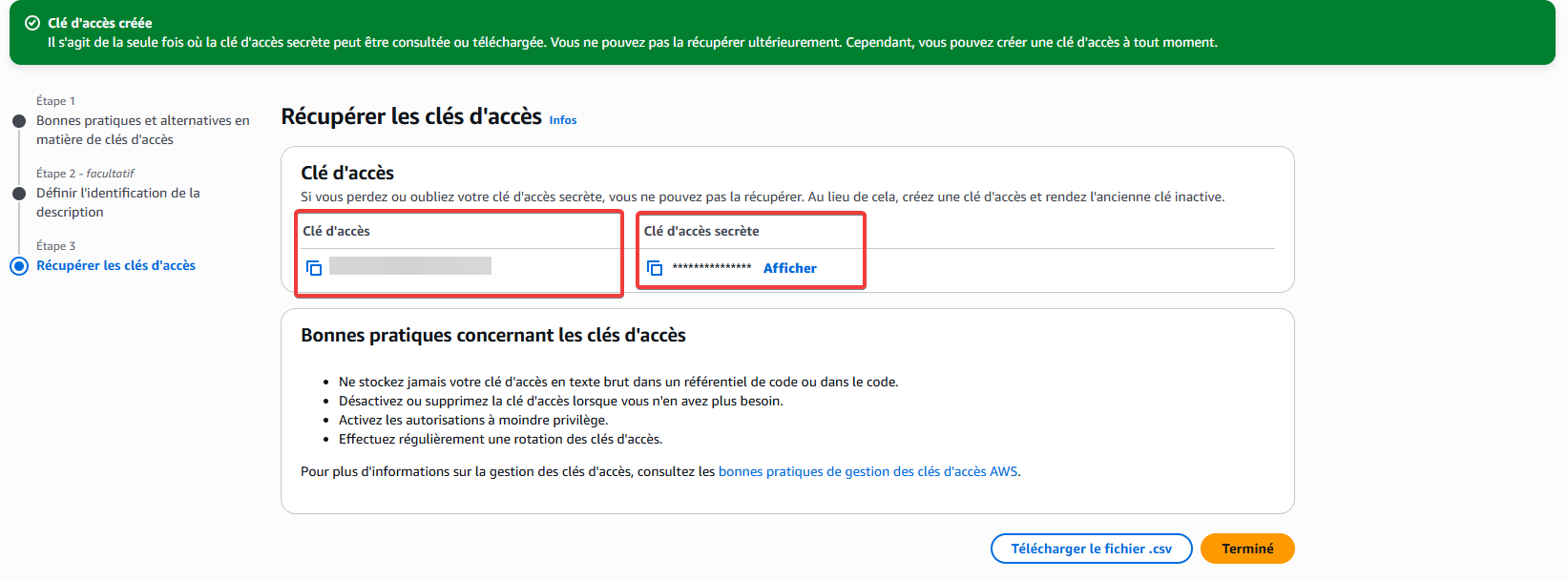Click the Étape 3 filled circle indicator
Viewport: 1568px width, 580px height.
coord(19,265)
